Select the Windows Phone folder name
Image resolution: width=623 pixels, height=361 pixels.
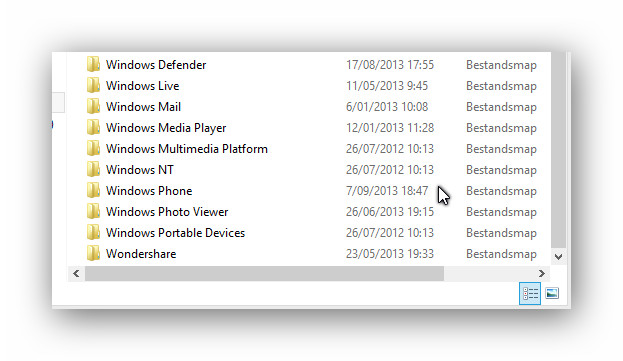pyautogui.click(x=149, y=191)
